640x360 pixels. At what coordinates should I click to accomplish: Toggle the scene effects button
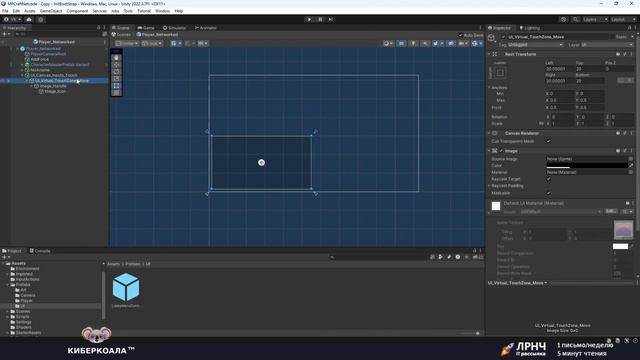(x=437, y=43)
